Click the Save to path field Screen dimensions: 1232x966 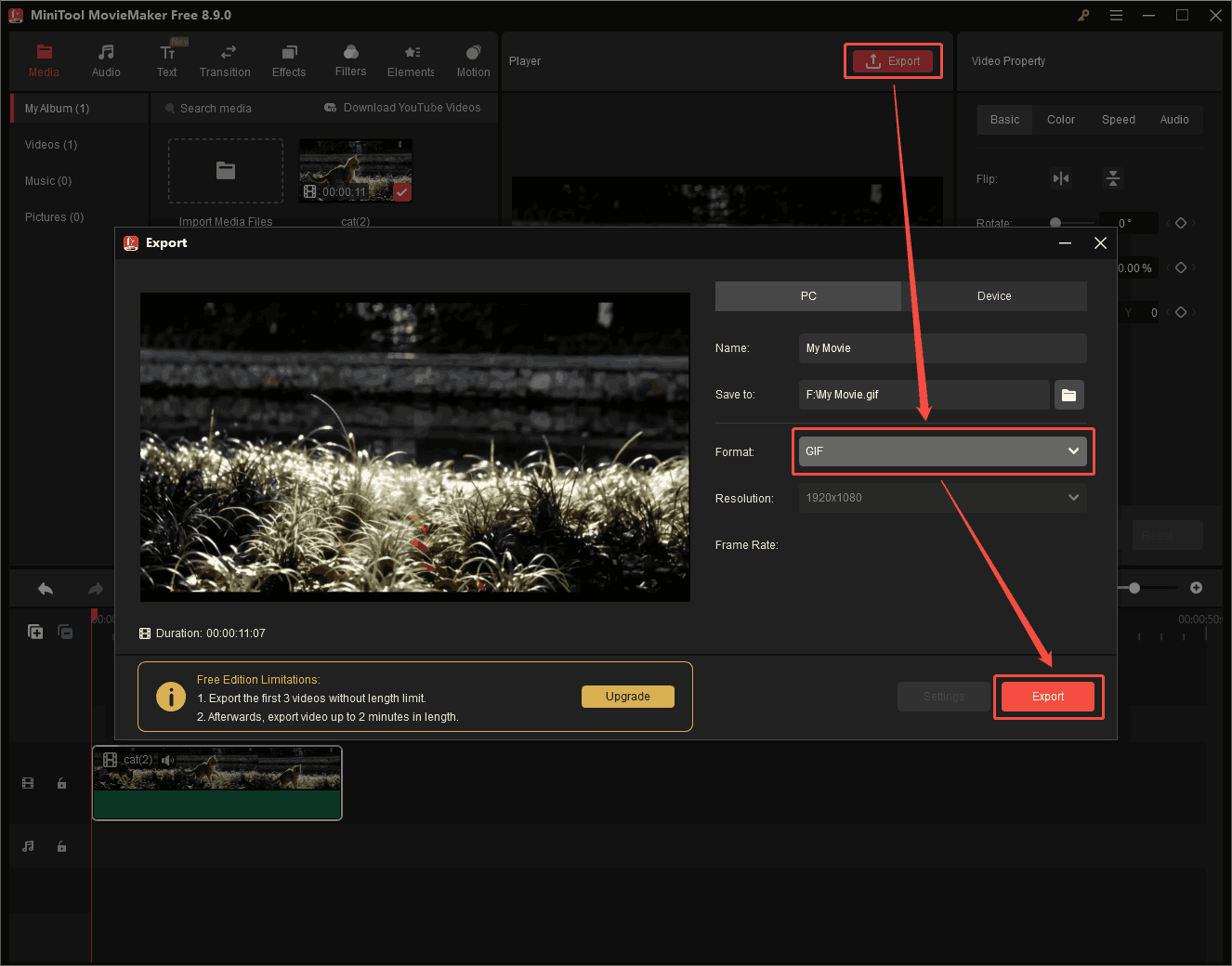pos(924,395)
